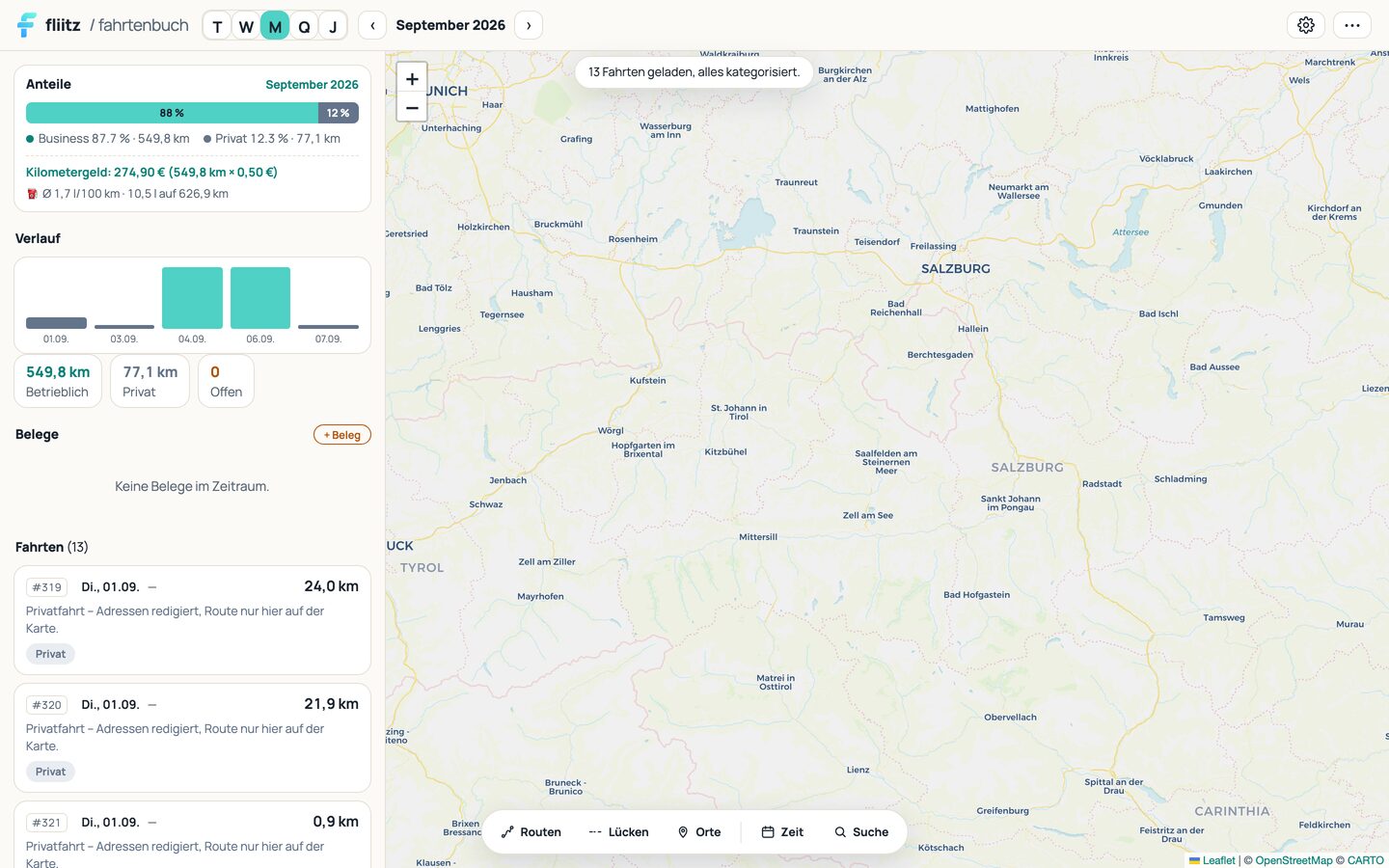Click the 24,0 km distance of trip #319

[331, 586]
